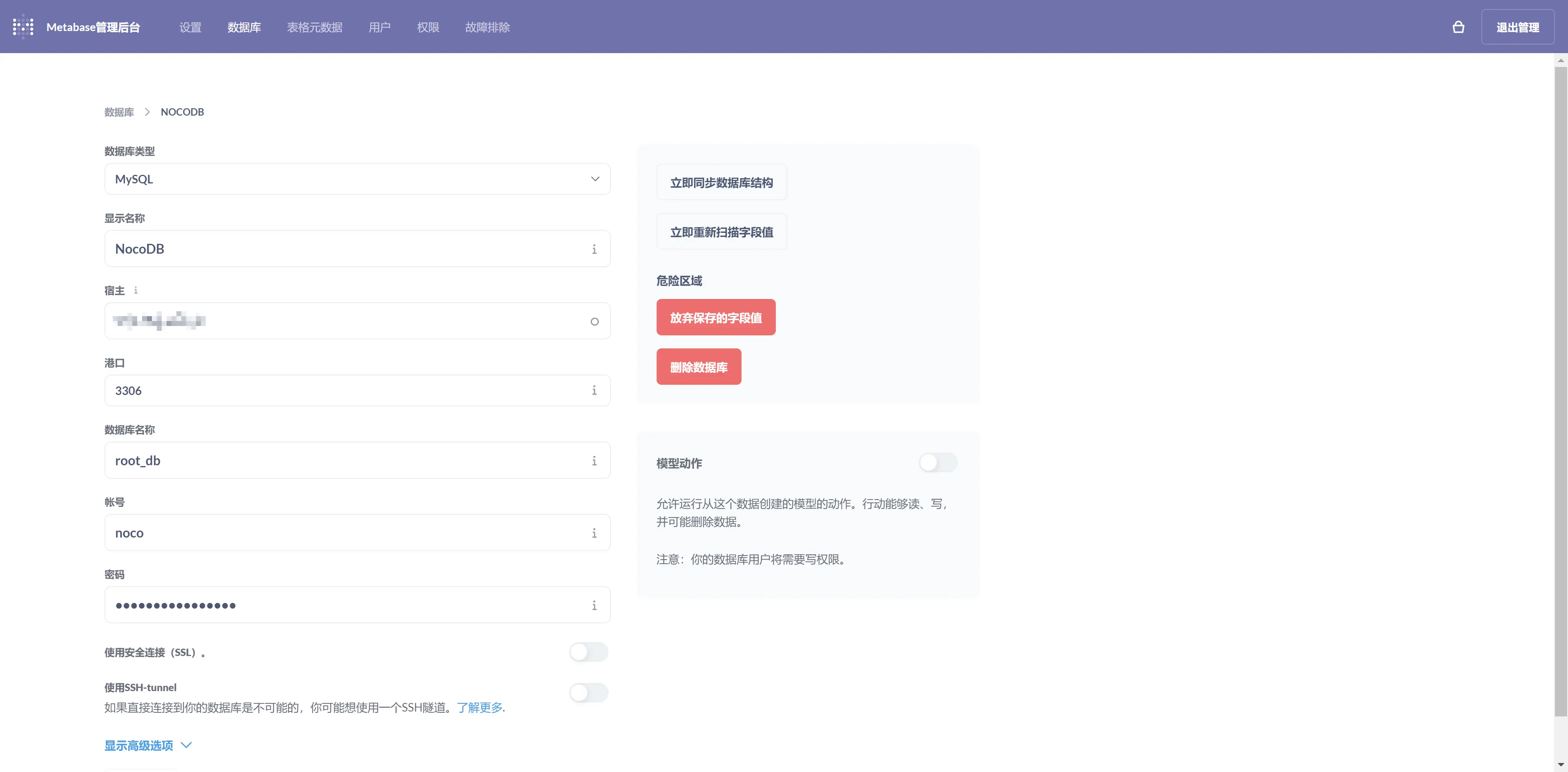Viewport: 1568px width, 772px height.
Task: Focus the root_db database name input
Action: tap(357, 461)
